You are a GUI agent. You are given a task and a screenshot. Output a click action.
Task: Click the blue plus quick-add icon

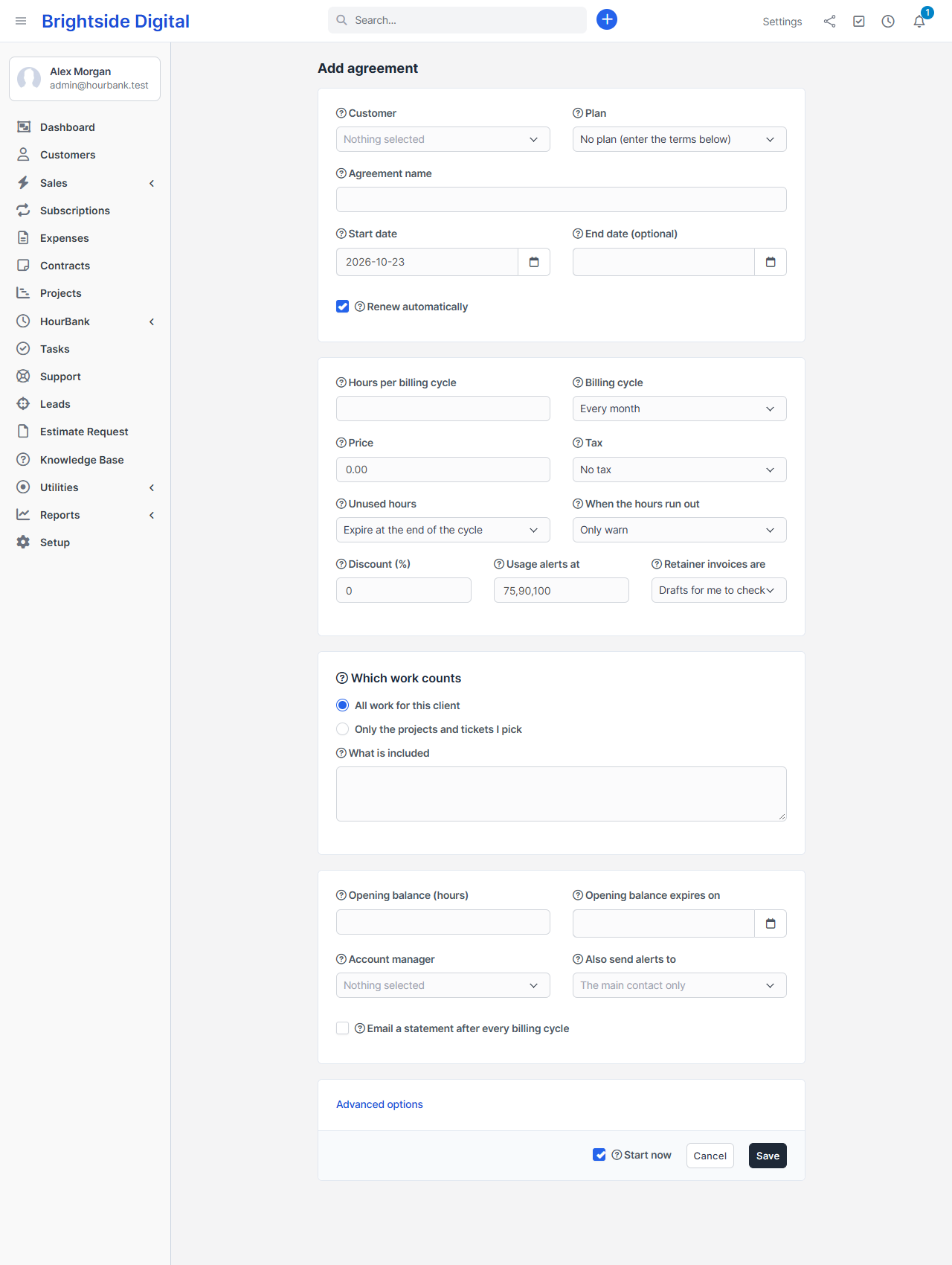607,19
